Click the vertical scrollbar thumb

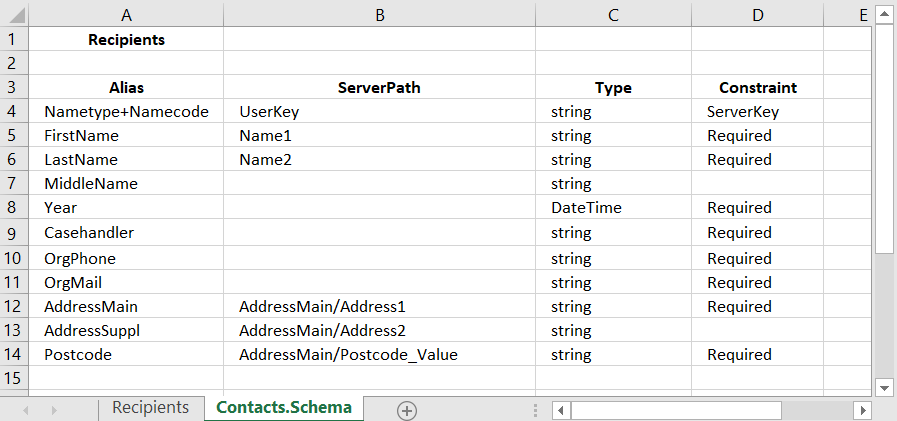point(884,140)
